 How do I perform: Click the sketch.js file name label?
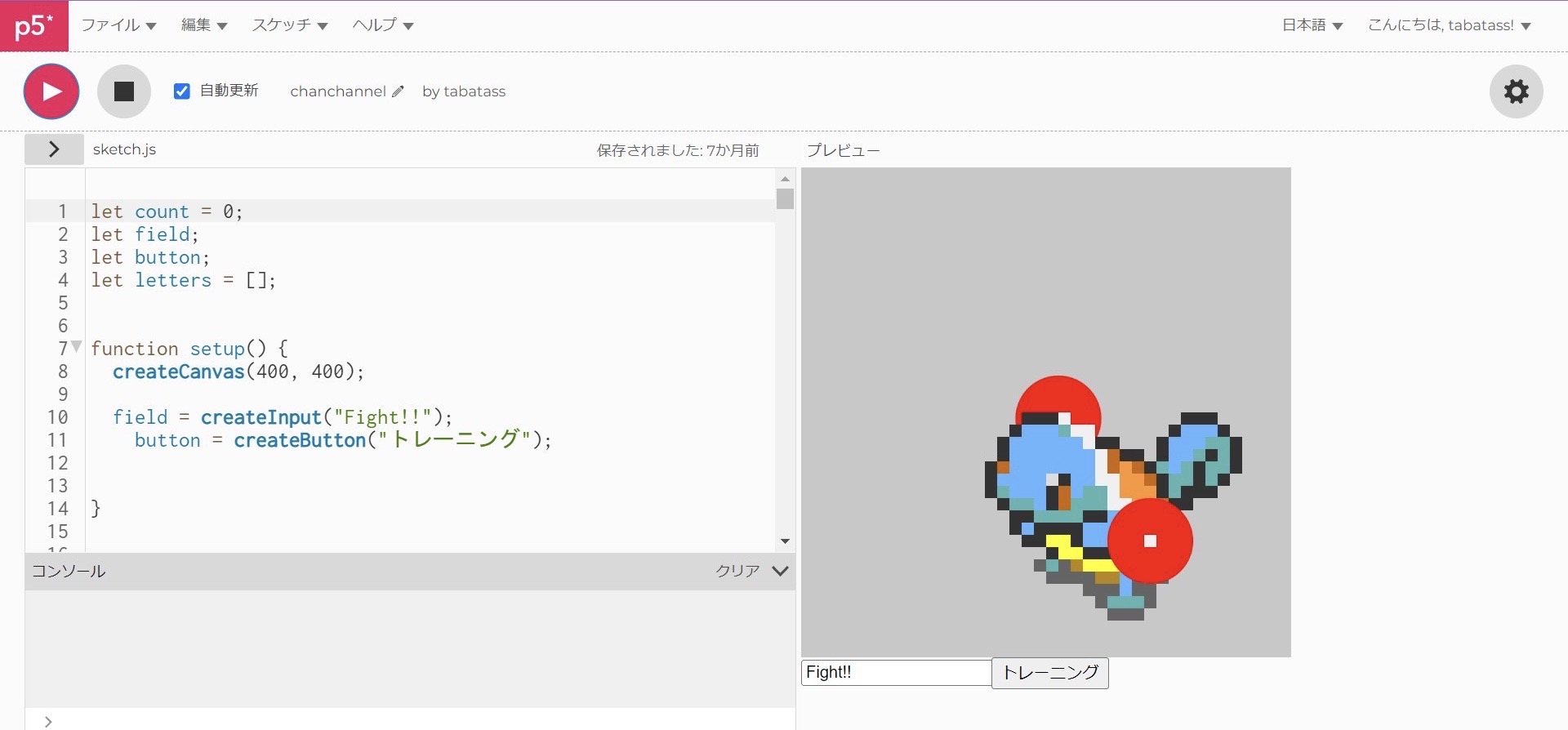124,149
